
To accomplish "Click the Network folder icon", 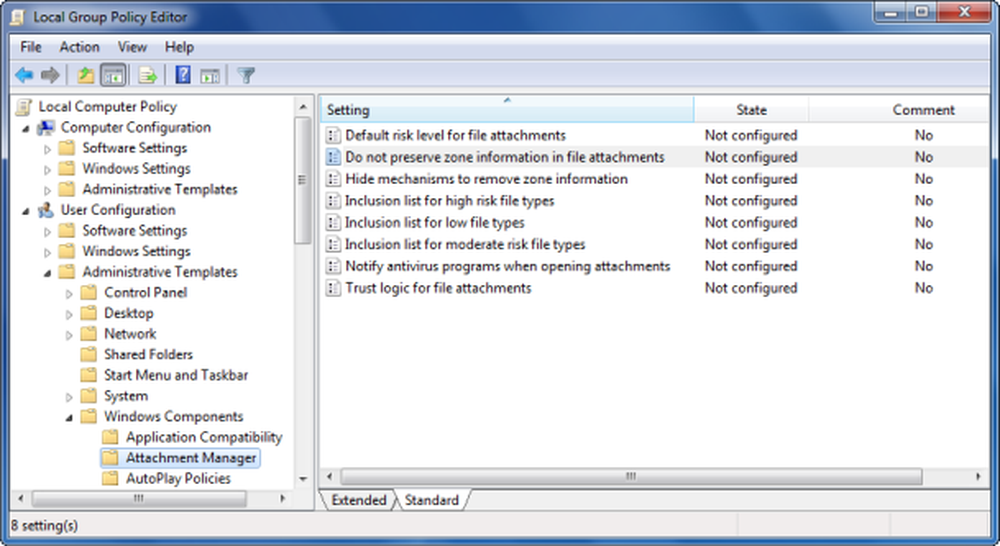I will (x=89, y=334).
